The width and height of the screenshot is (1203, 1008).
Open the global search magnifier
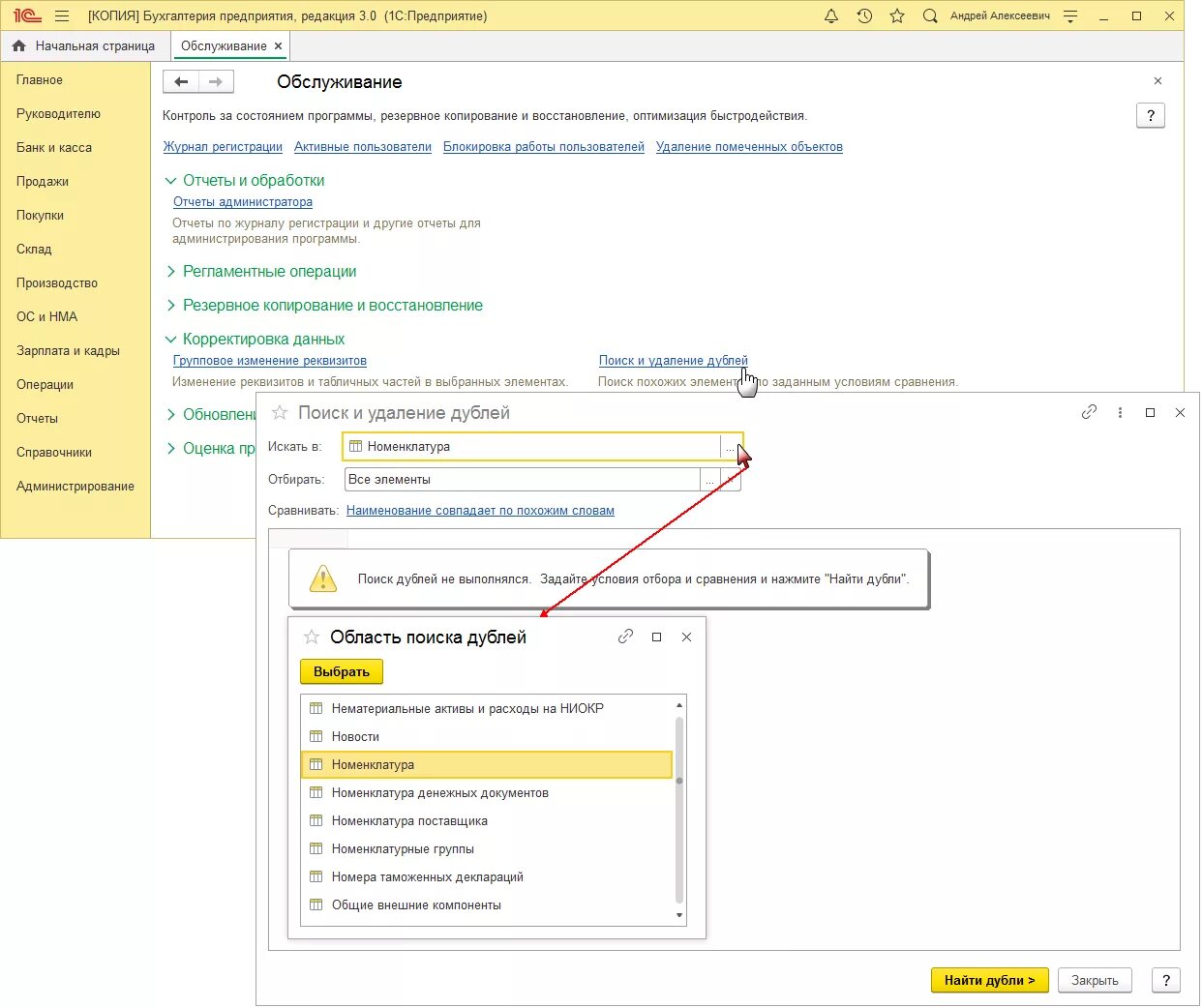pyautogui.click(x=930, y=15)
